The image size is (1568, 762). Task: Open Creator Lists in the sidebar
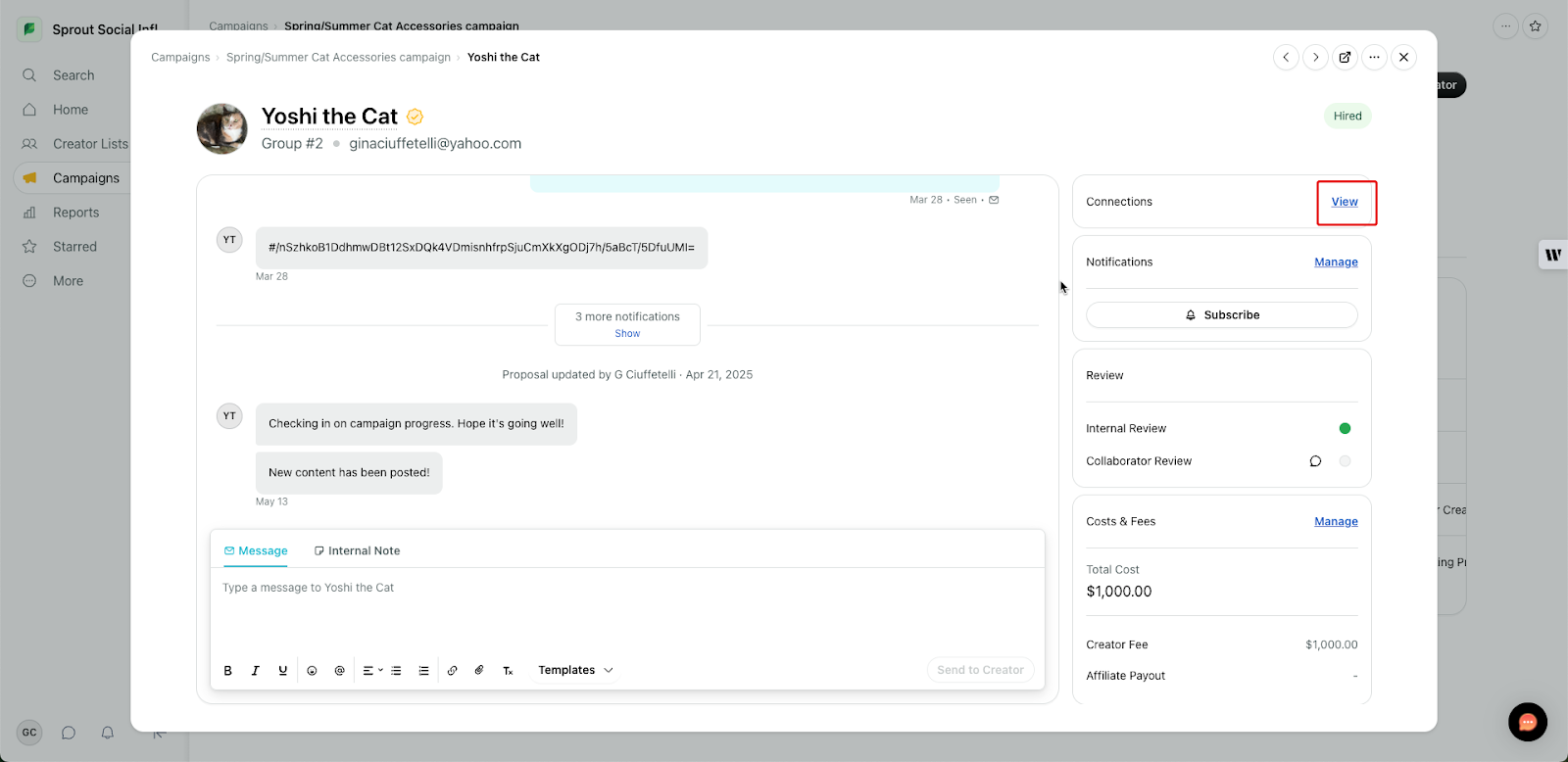(x=90, y=144)
